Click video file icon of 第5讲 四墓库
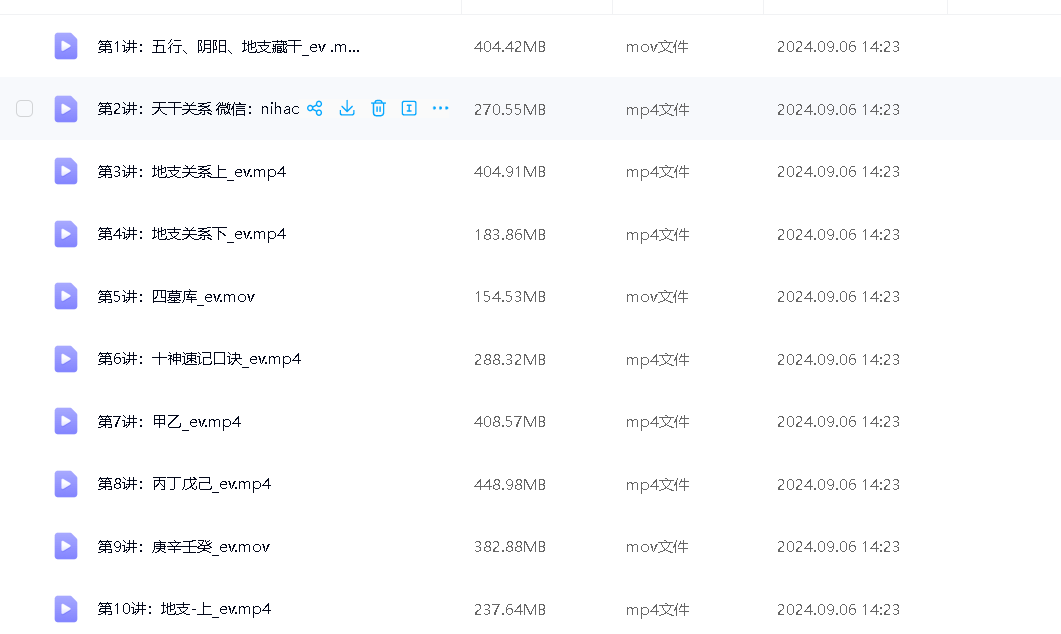This screenshot has height=634, width=1061. coord(66,297)
